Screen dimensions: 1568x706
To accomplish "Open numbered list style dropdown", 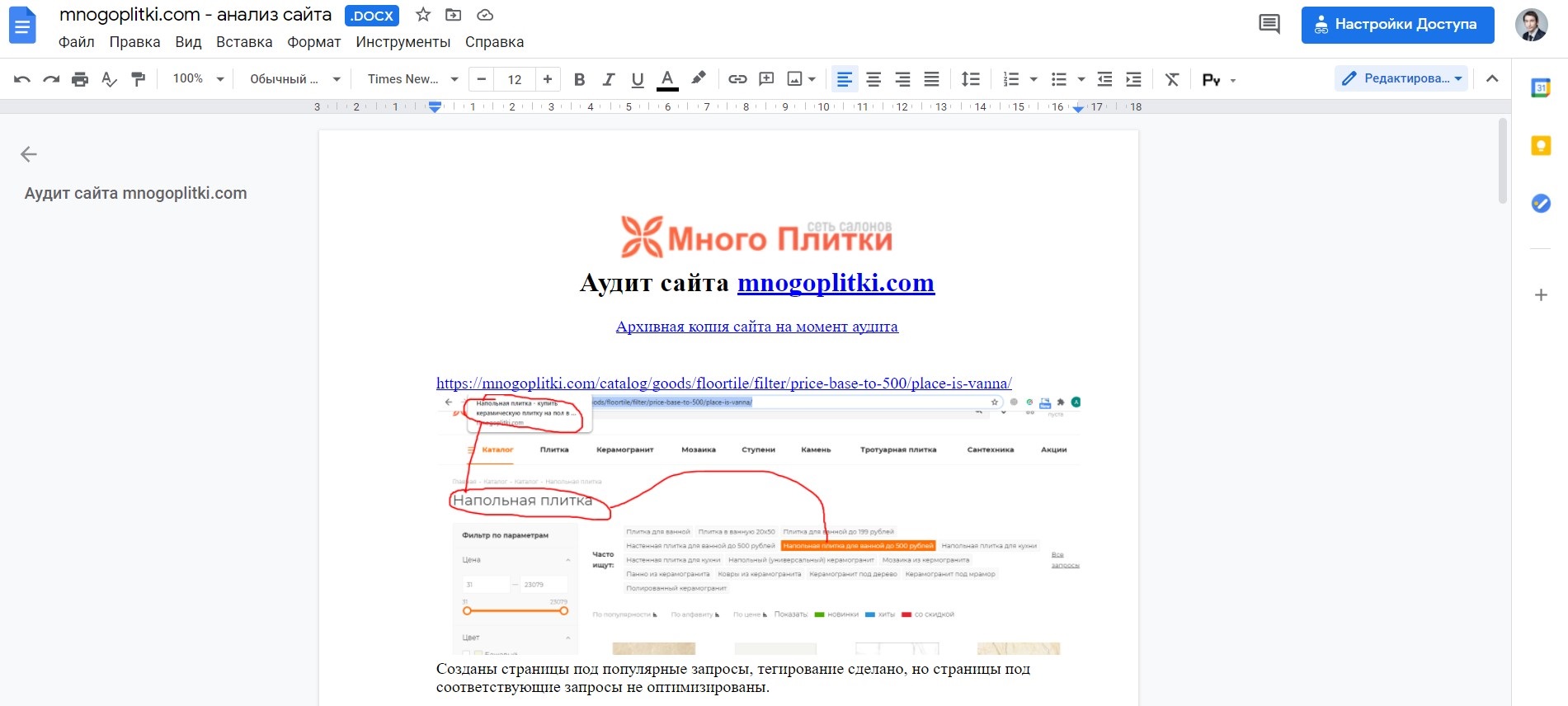I will point(1034,80).
